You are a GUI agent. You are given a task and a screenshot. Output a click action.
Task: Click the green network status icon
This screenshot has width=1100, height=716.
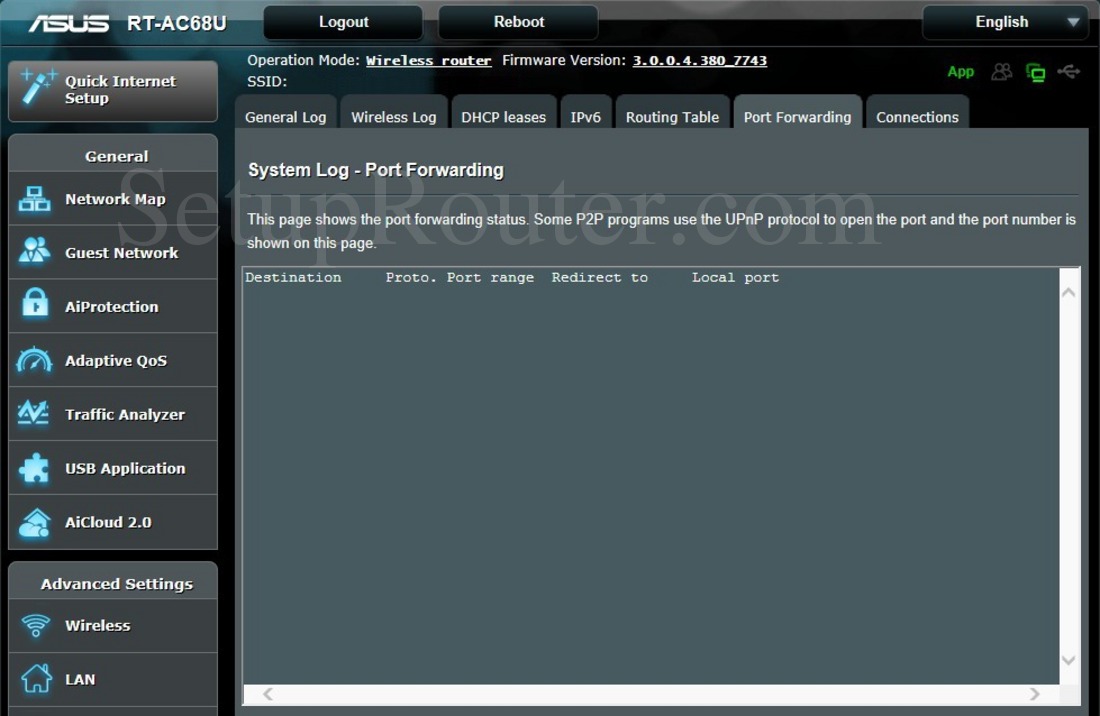tap(1035, 72)
